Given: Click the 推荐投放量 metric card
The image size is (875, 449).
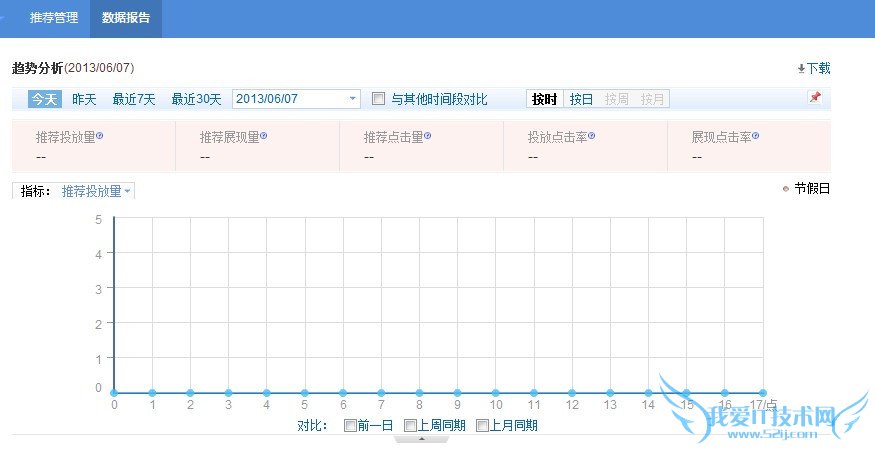Looking at the screenshot, I should 94,146.
